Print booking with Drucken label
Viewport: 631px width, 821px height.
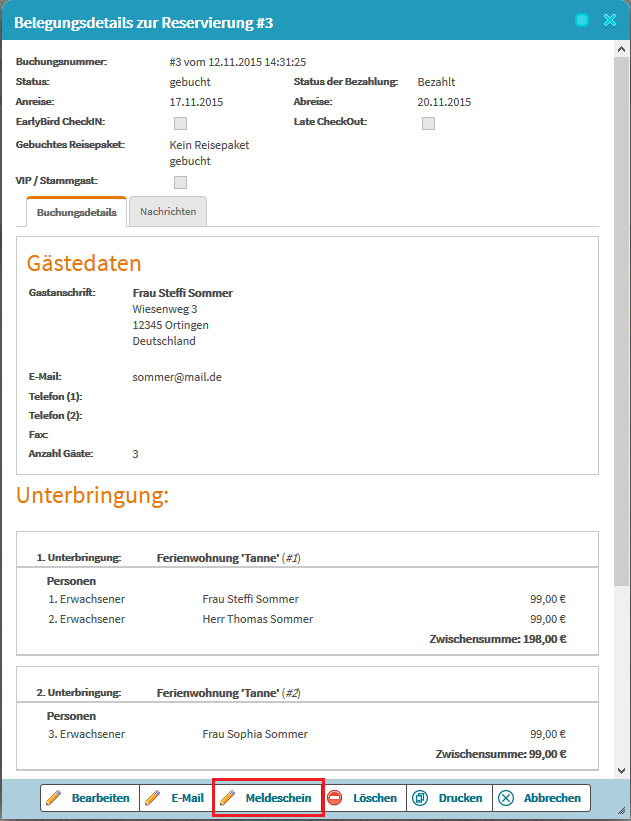(x=460, y=798)
